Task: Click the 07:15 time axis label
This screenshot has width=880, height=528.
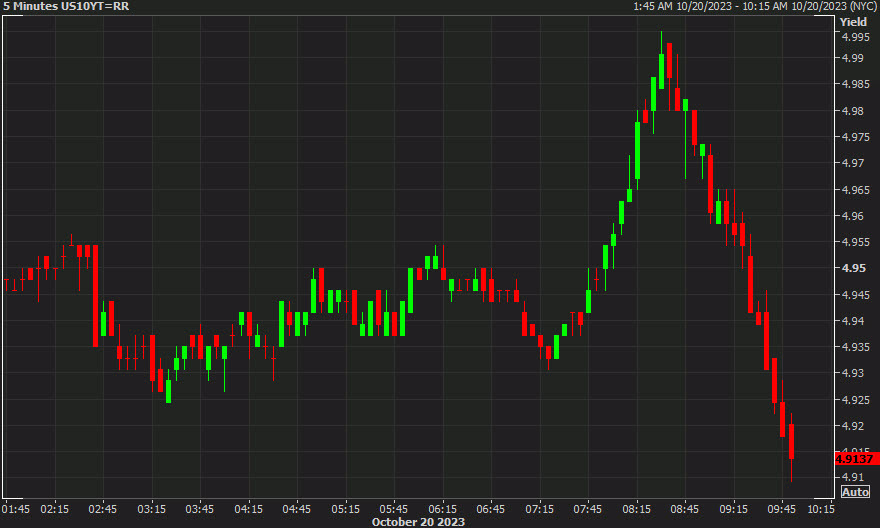Action: [540, 509]
